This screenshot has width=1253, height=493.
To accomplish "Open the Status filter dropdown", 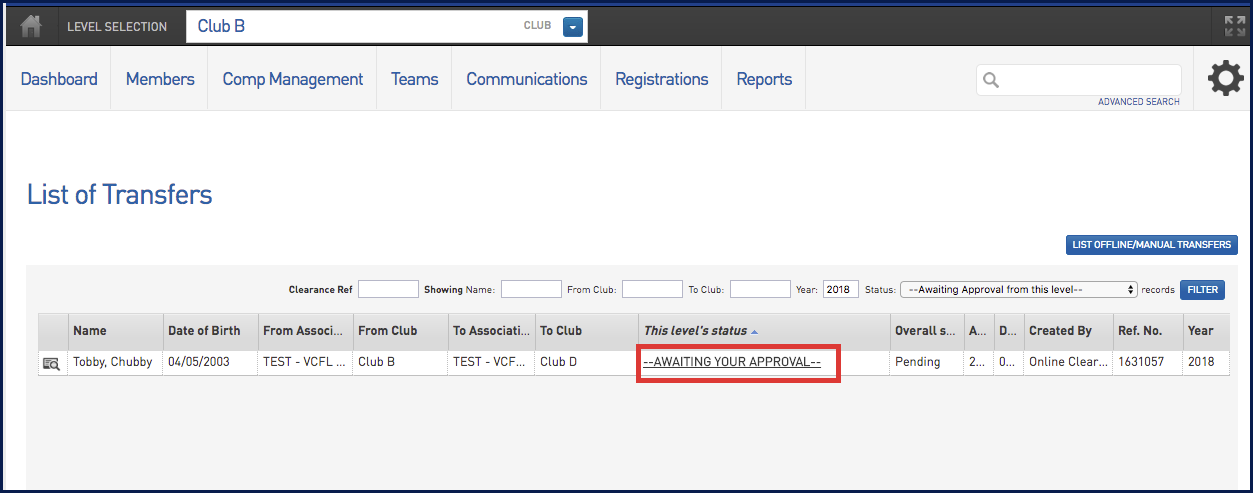I will click(1019, 289).
